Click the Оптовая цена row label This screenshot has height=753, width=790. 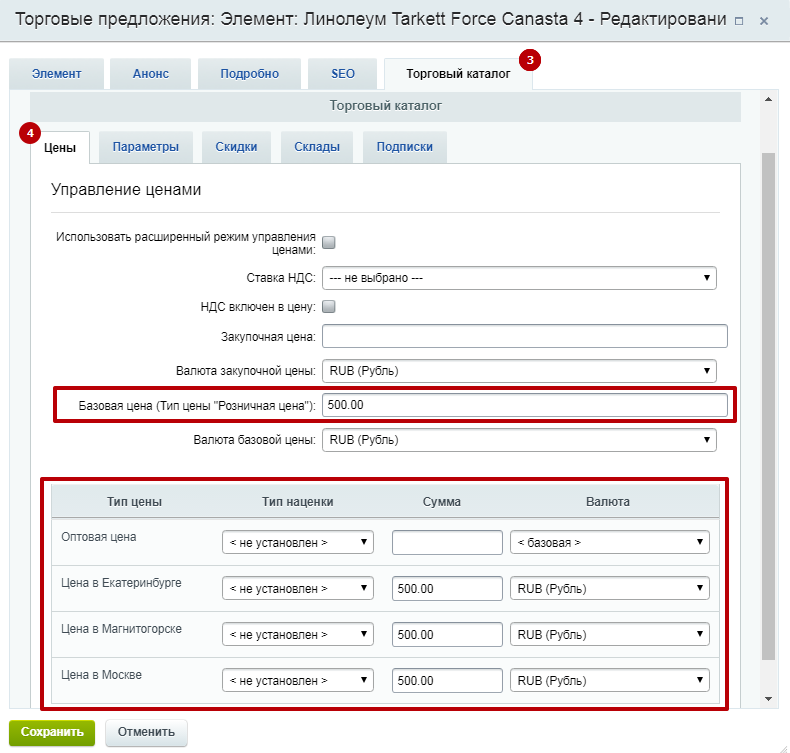(x=99, y=537)
